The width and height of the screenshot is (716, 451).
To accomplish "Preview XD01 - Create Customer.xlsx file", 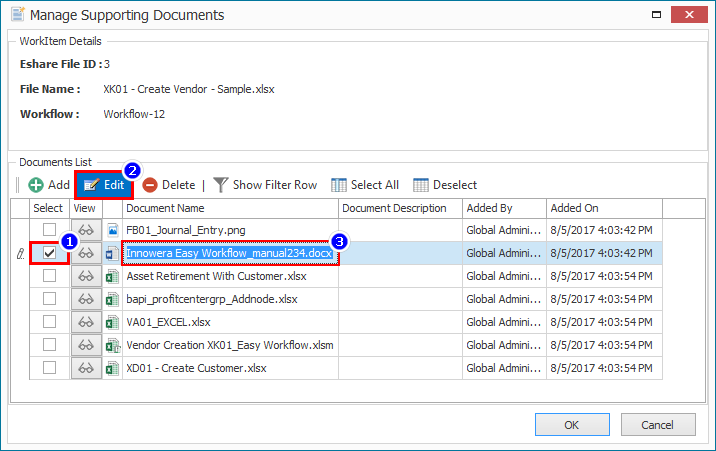I will pyautogui.click(x=86, y=368).
